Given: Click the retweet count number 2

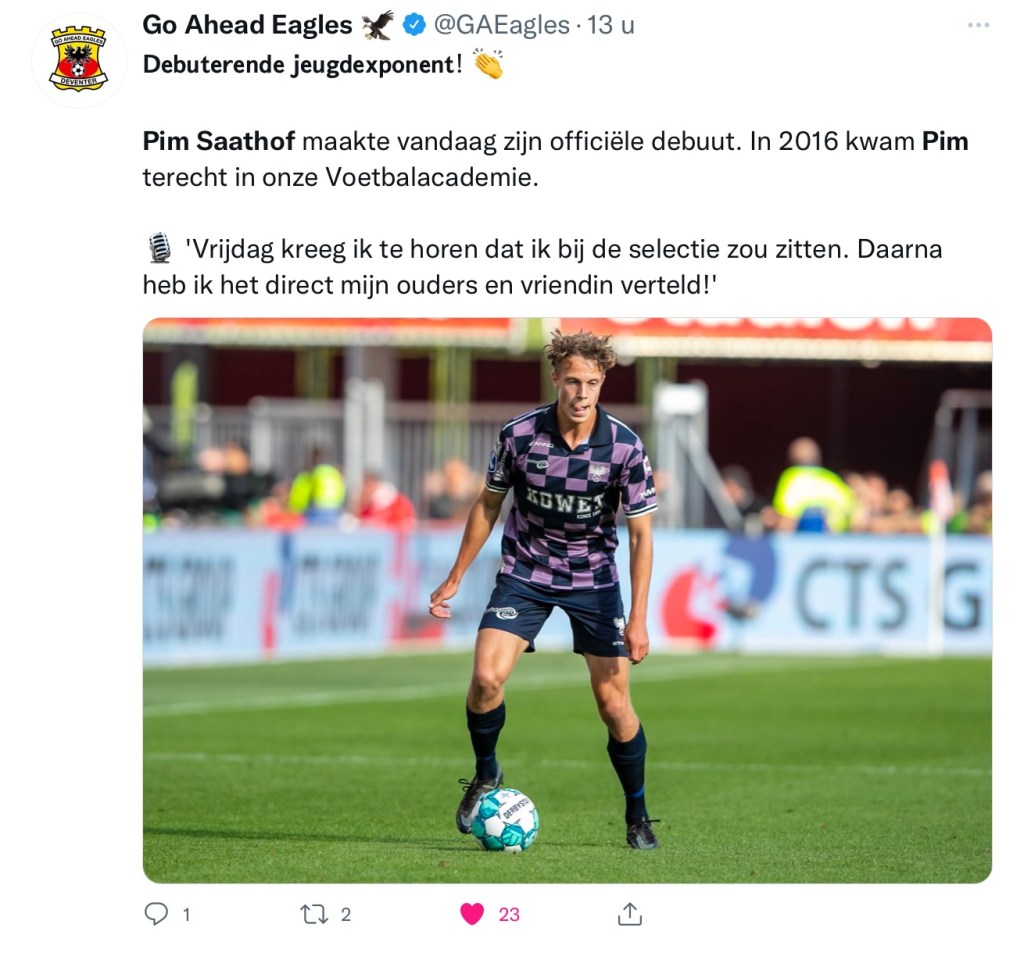Looking at the screenshot, I should point(345,914).
